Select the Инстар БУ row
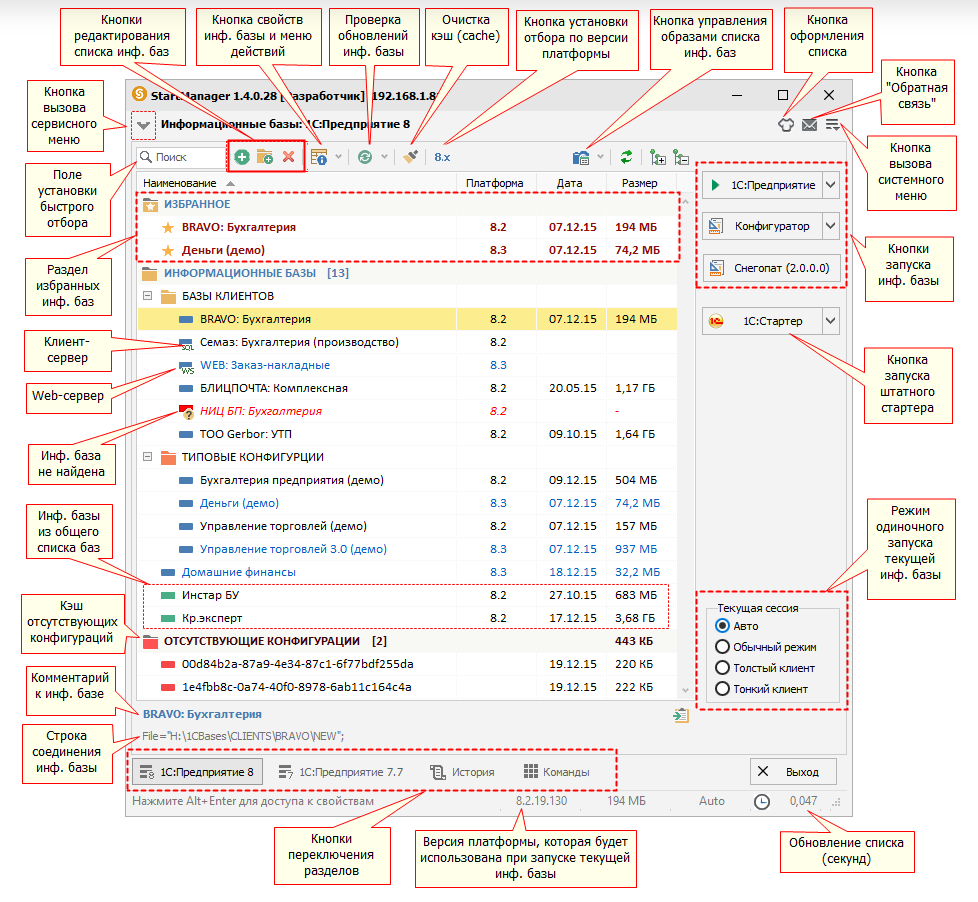The image size is (978, 902). (407, 595)
